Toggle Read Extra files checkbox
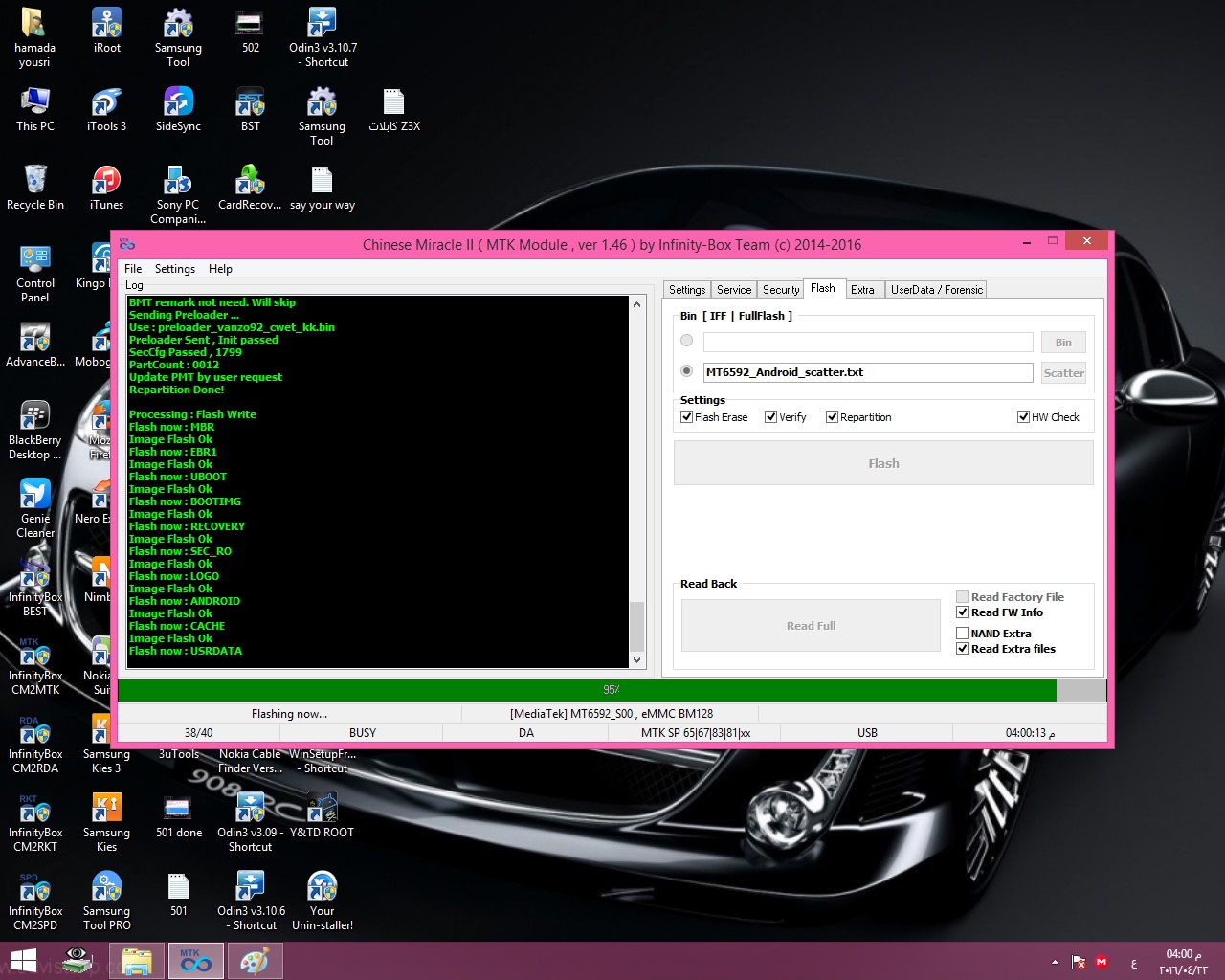Viewport: 1225px width, 980px height. point(962,649)
